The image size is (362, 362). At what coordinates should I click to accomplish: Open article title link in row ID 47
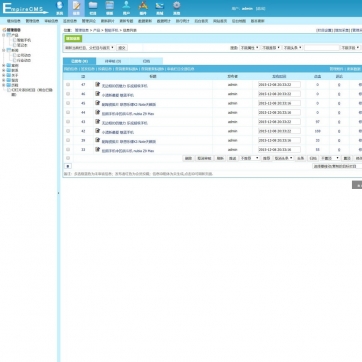pyautogui.click(x=124, y=86)
